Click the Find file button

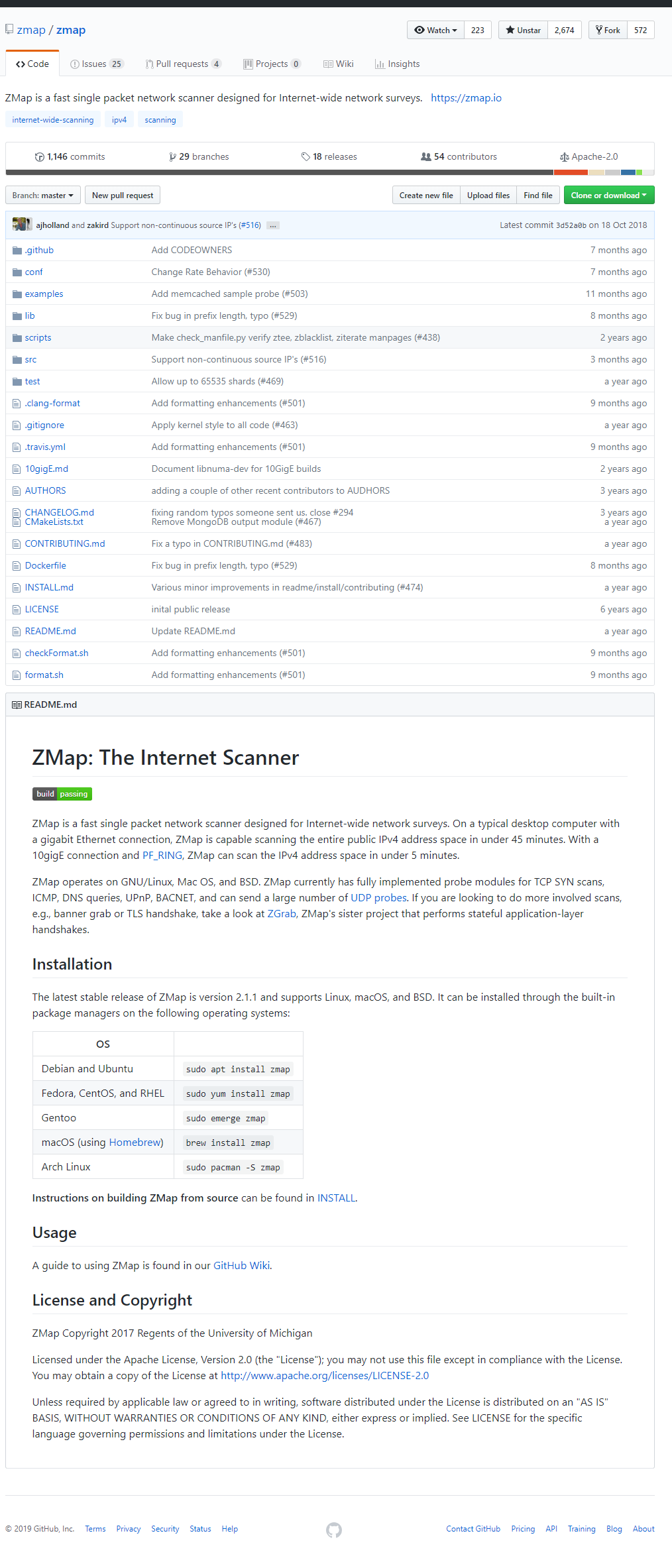(x=537, y=196)
